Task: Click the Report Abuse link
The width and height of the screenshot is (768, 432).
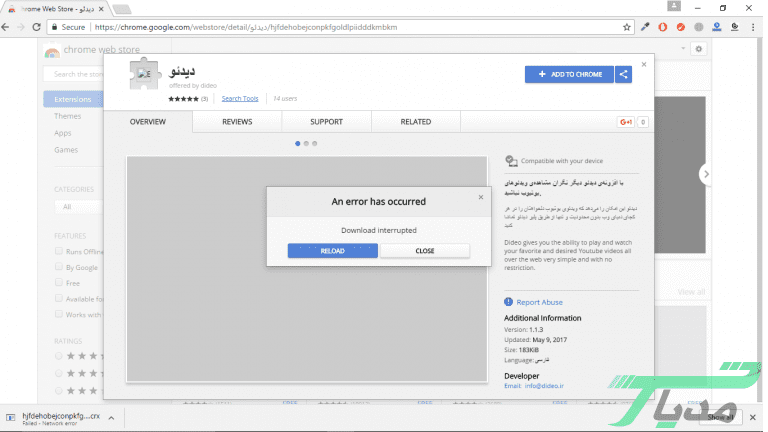Action: (x=539, y=302)
